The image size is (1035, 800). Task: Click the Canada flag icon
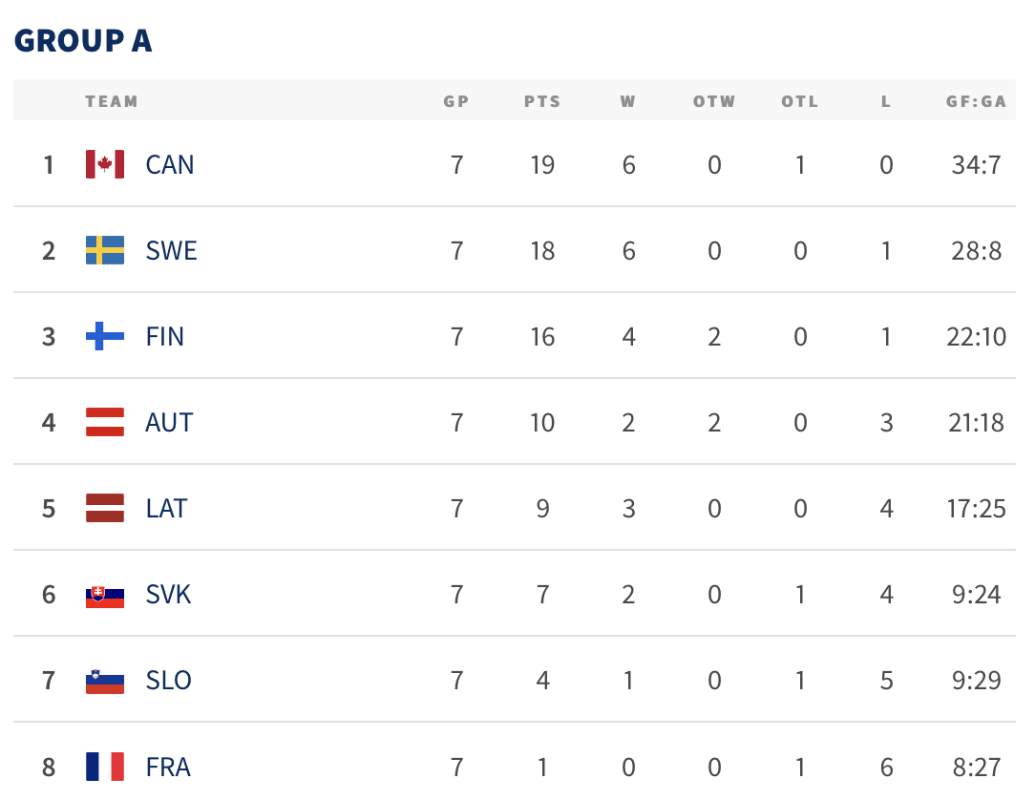pyautogui.click(x=105, y=164)
